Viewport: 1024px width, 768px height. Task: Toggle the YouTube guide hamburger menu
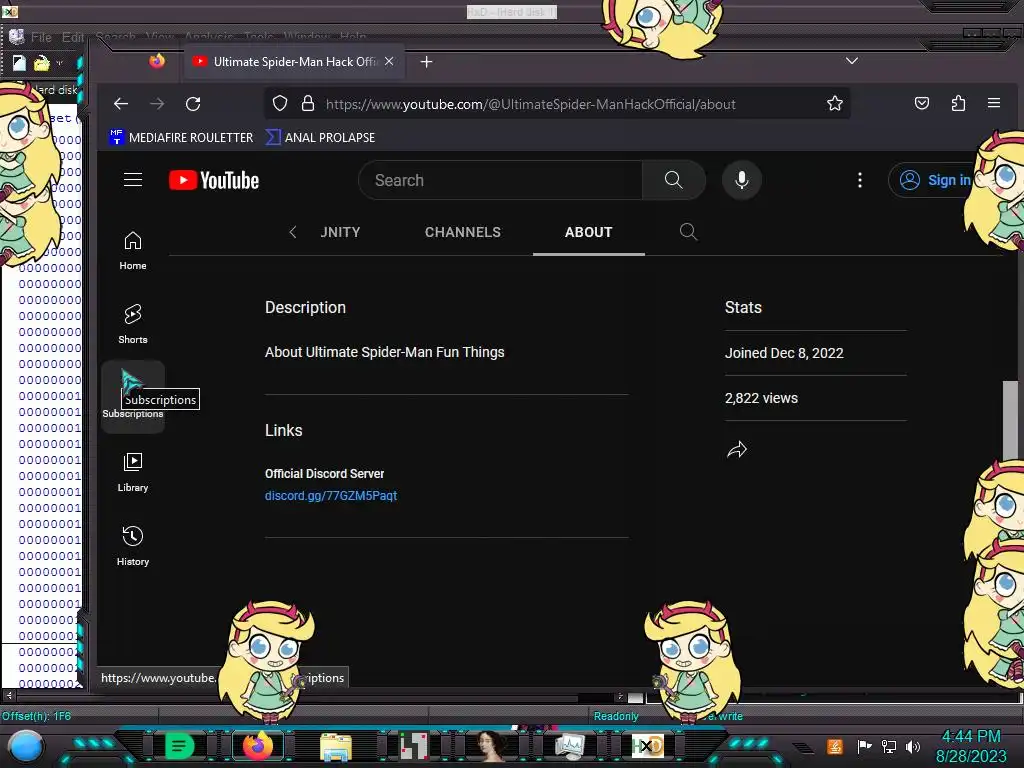pyautogui.click(x=133, y=180)
